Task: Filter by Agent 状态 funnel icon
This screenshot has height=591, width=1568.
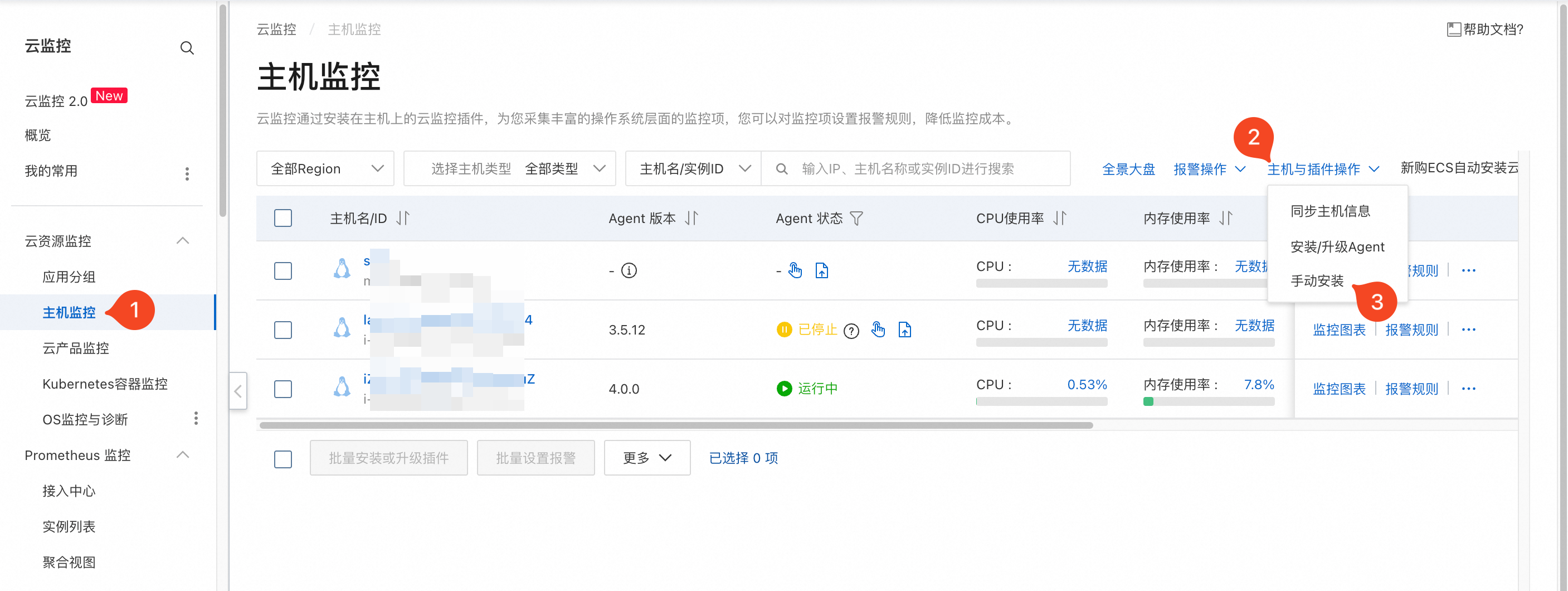Action: click(x=856, y=218)
